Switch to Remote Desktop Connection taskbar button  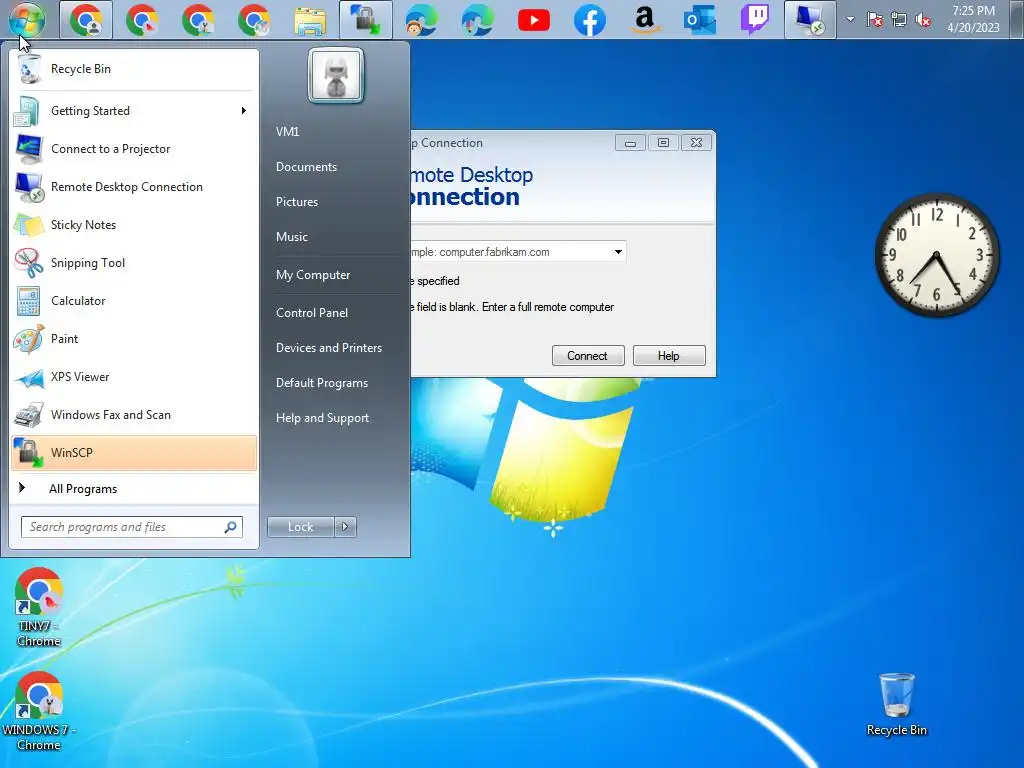[x=810, y=20]
